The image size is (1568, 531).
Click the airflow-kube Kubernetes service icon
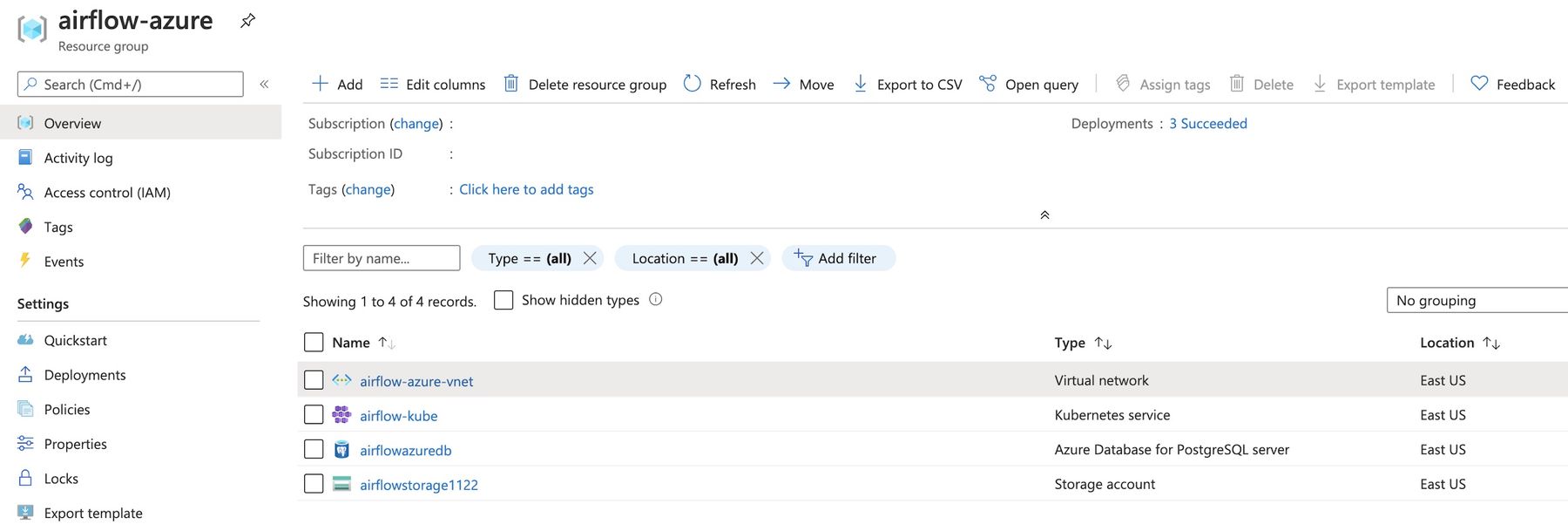(x=341, y=415)
